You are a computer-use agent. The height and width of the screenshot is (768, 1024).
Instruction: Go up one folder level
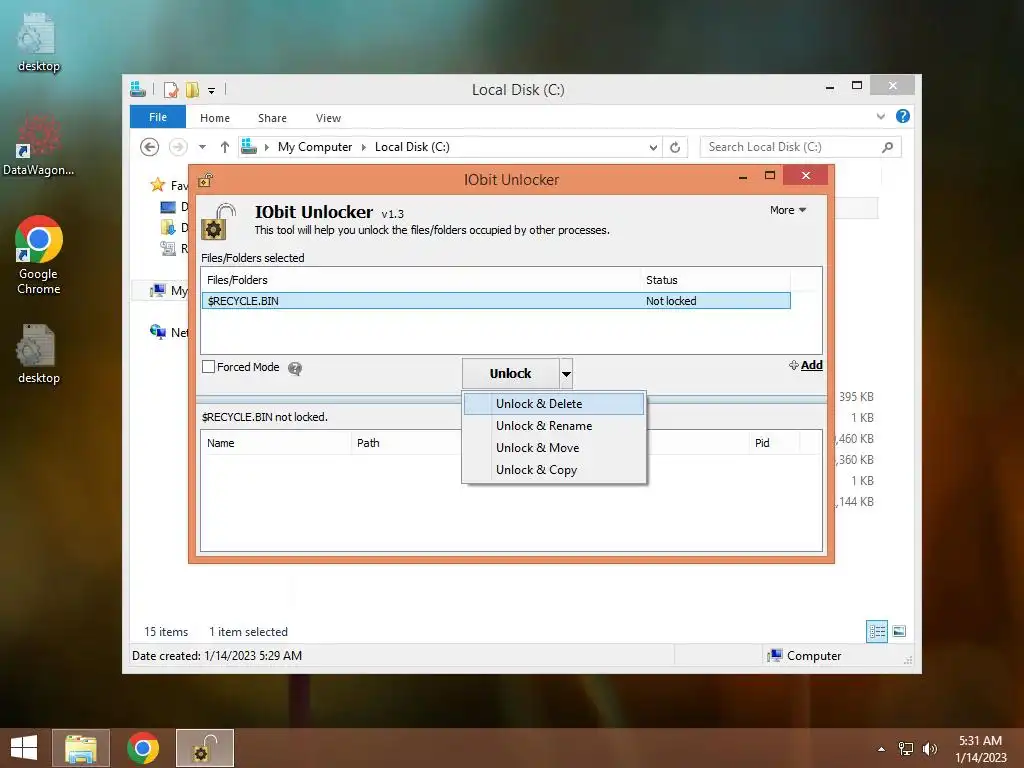pos(225,147)
